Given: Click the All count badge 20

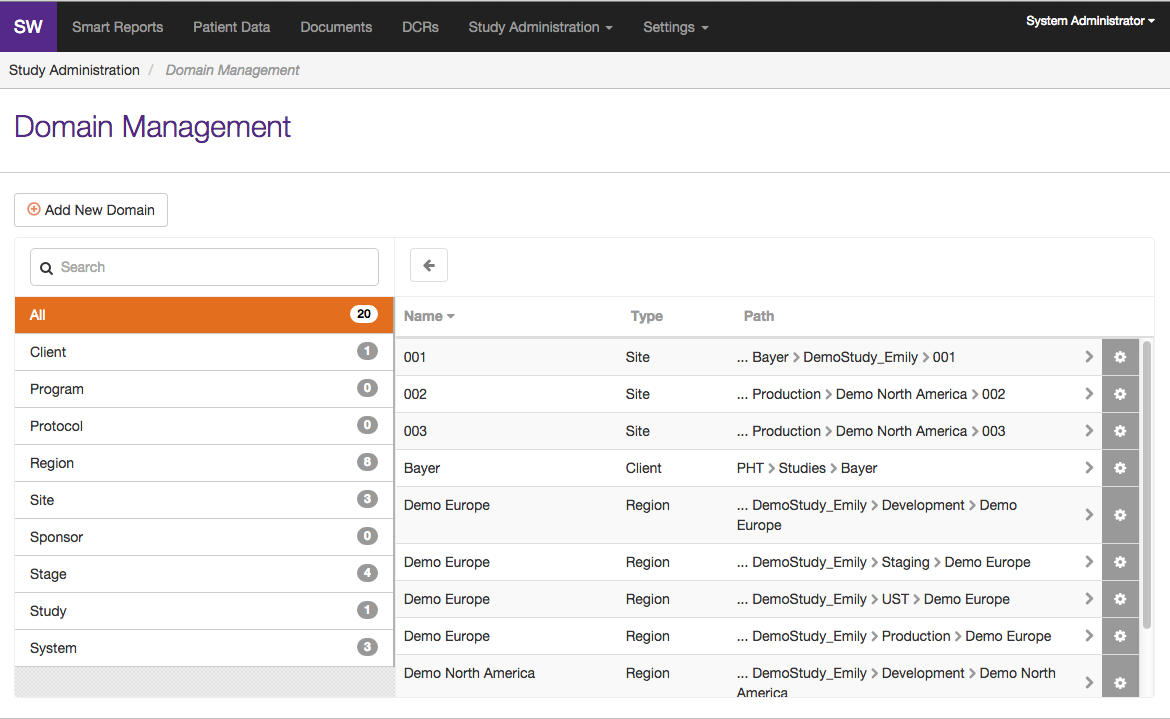Looking at the screenshot, I should (x=364, y=314).
